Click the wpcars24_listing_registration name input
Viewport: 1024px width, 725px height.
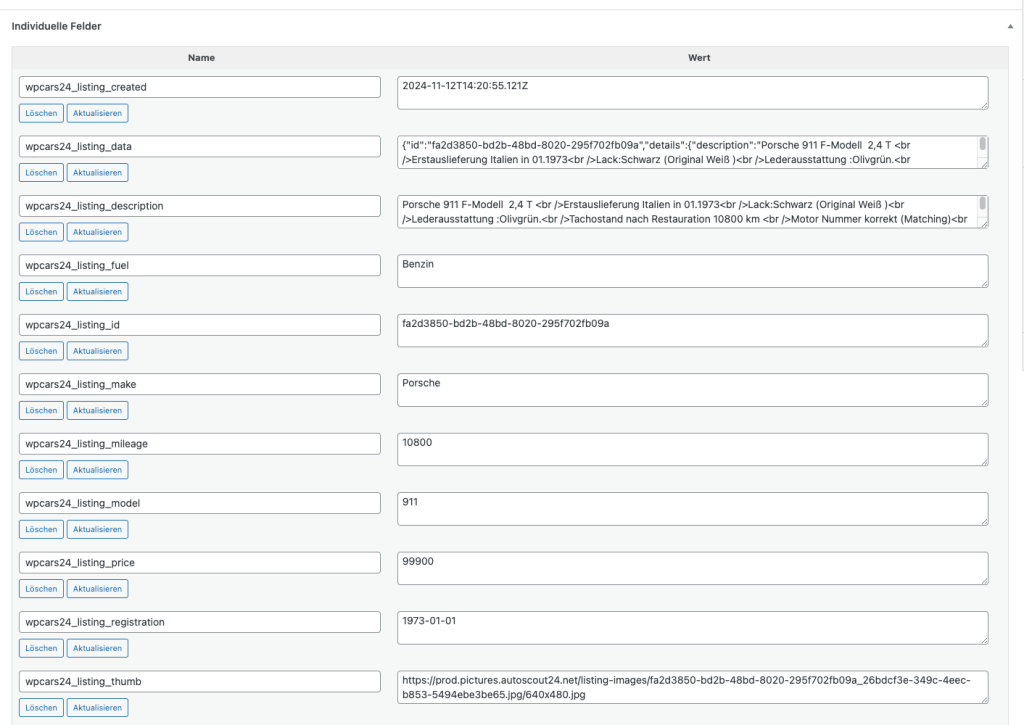pyautogui.click(x=199, y=622)
